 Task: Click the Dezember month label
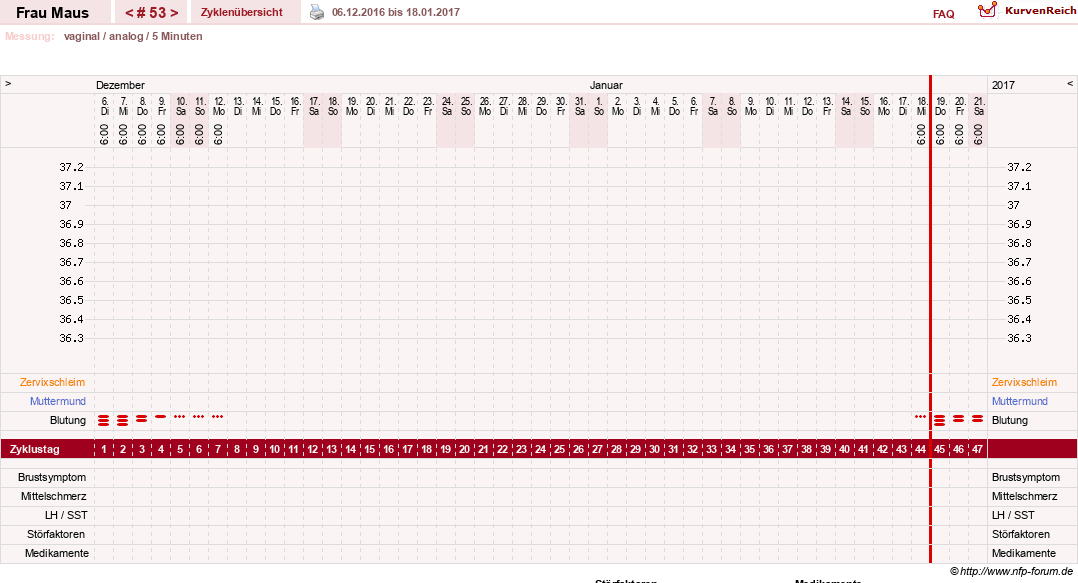pos(120,85)
